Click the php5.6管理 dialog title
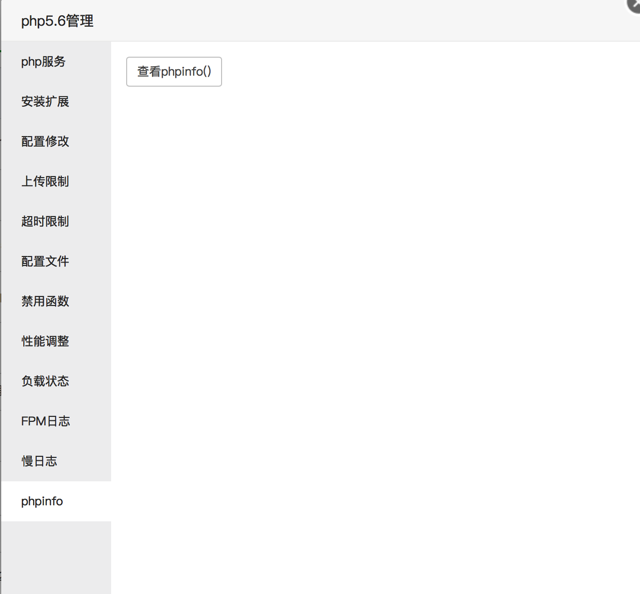Screen dimensions: 640x594 tap(57, 21)
